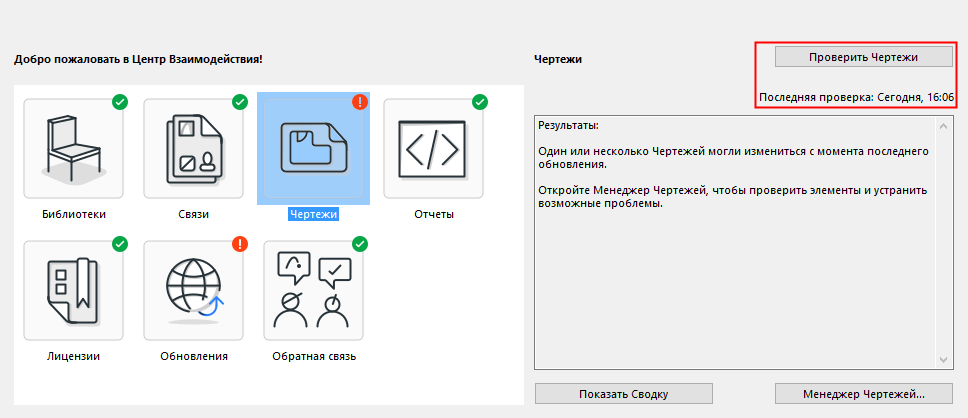The width and height of the screenshot is (968, 418).
Task: Click scroll up arrow in results box
Action: click(x=943, y=126)
